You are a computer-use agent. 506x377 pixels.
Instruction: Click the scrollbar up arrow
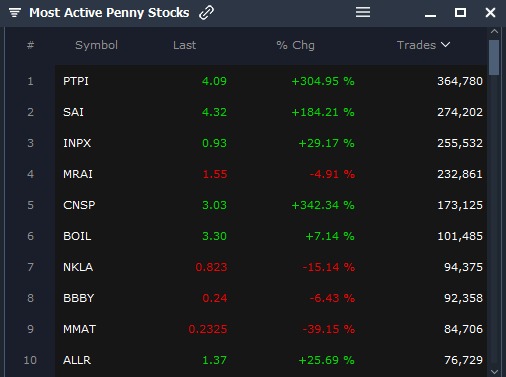[x=494, y=31]
